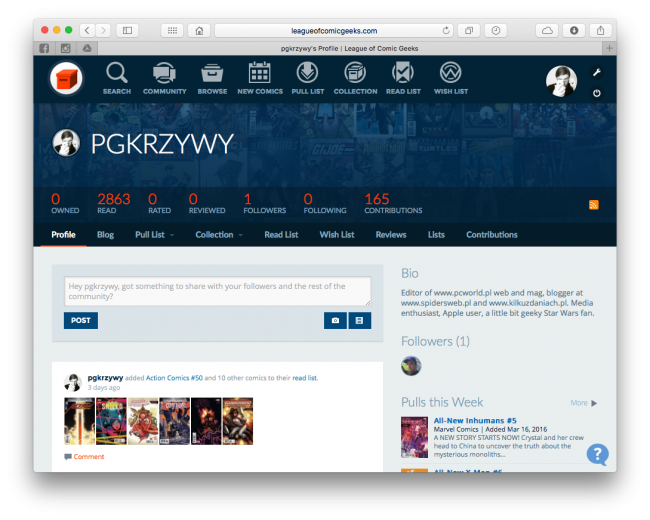
Task: Select the Profile tab
Action: [63, 235]
